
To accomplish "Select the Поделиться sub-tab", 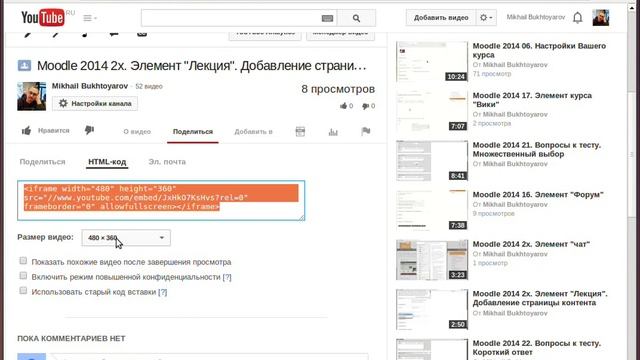I will 42,162.
